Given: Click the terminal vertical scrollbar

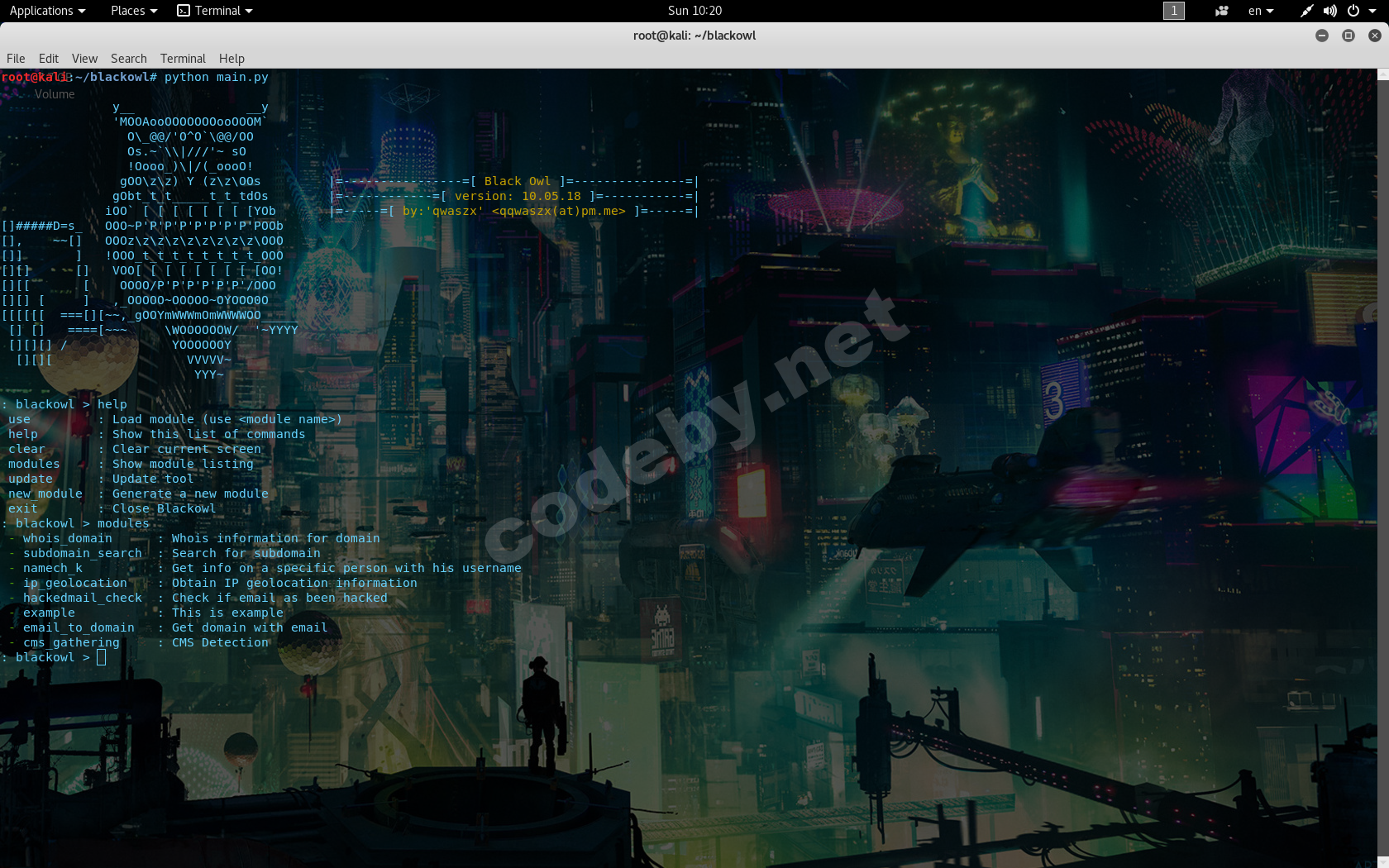Looking at the screenshot, I should tap(1383, 468).
